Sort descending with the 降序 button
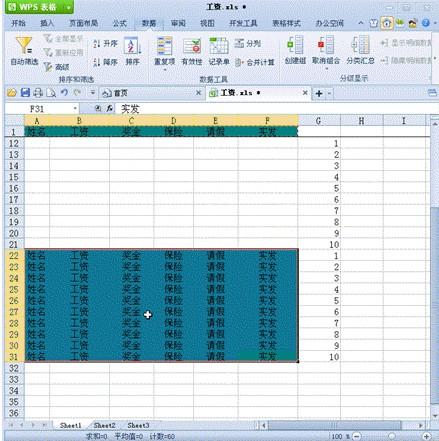Screen dimensions: 439x441 click(x=105, y=62)
